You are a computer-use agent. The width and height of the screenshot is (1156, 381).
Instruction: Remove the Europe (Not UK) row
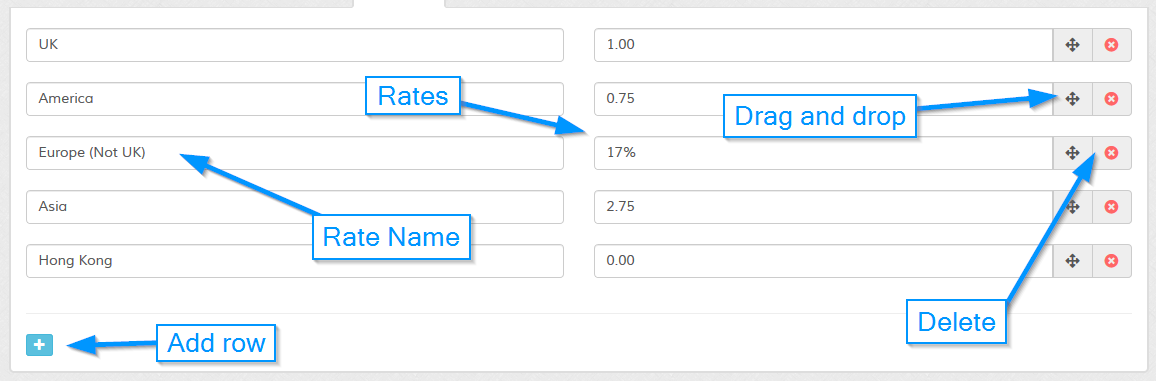tap(1112, 153)
